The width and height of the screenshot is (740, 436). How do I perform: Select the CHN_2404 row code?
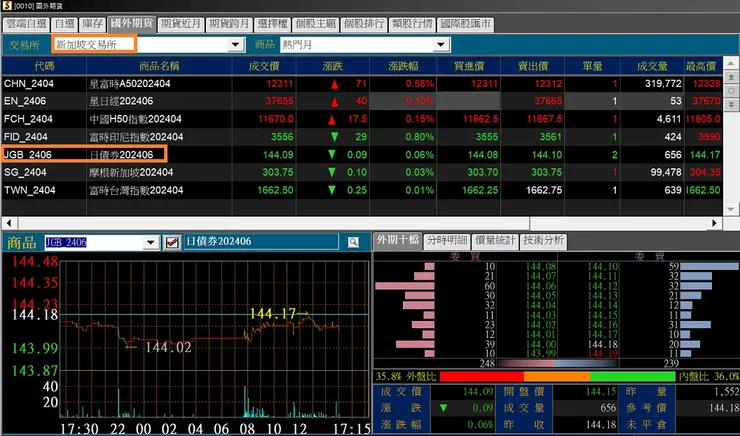(29, 84)
